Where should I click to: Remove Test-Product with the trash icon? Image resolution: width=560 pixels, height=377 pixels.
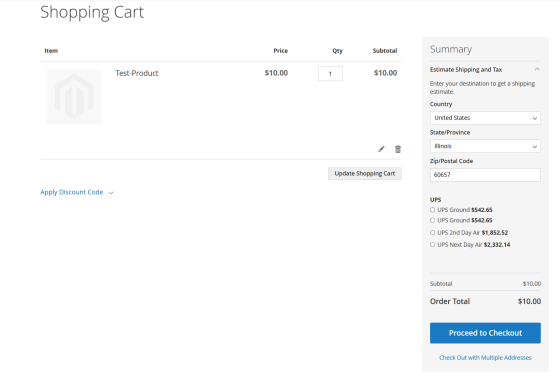coord(398,149)
